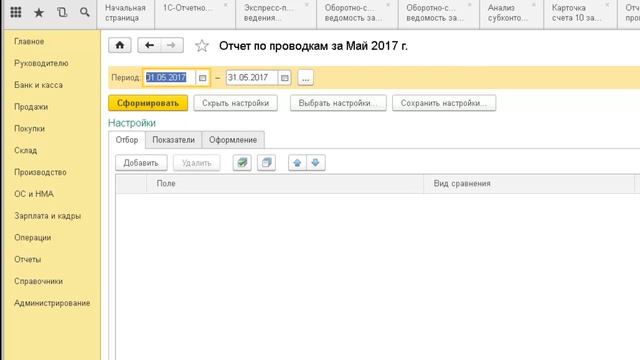Select the Показатели settings tab
The width and height of the screenshot is (640, 360).
pyautogui.click(x=173, y=140)
